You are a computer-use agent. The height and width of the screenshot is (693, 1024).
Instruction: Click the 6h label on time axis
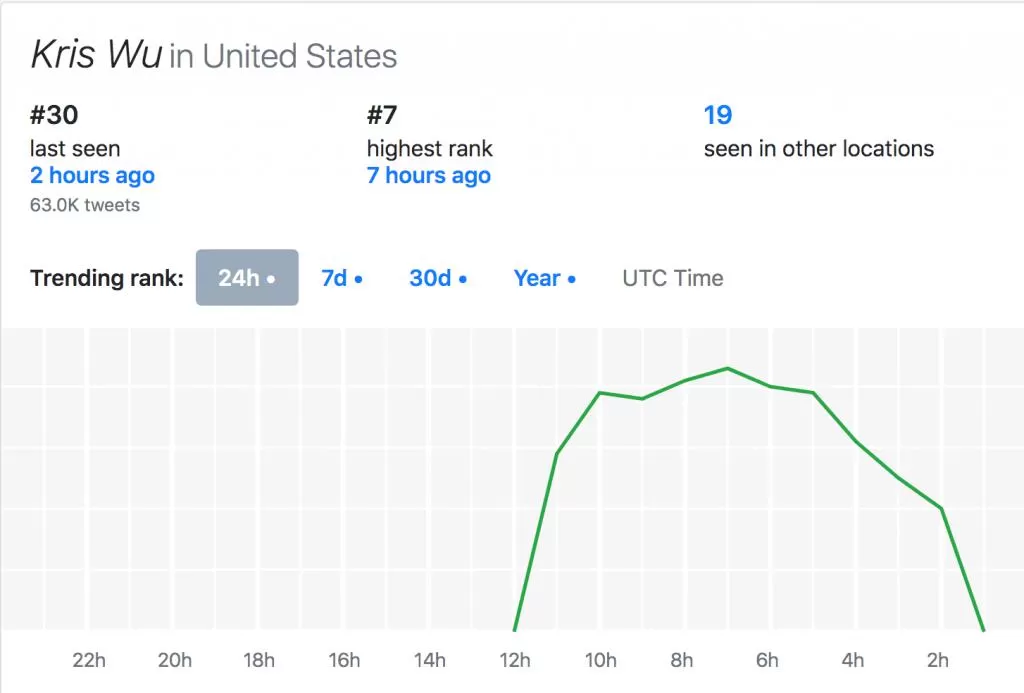767,660
